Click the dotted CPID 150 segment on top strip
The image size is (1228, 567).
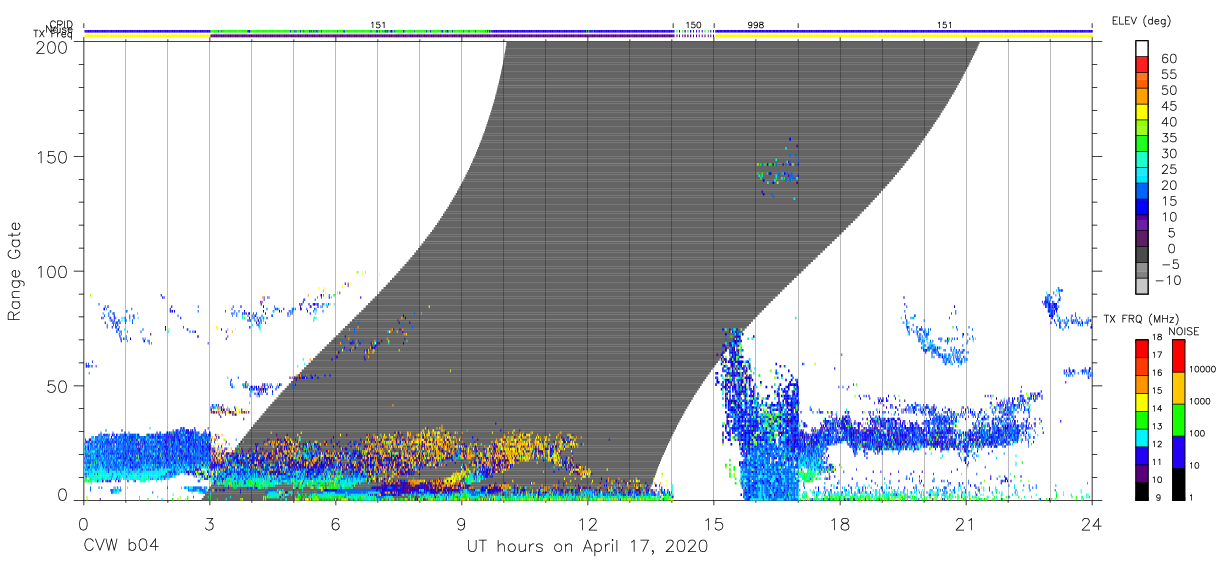[693, 33]
